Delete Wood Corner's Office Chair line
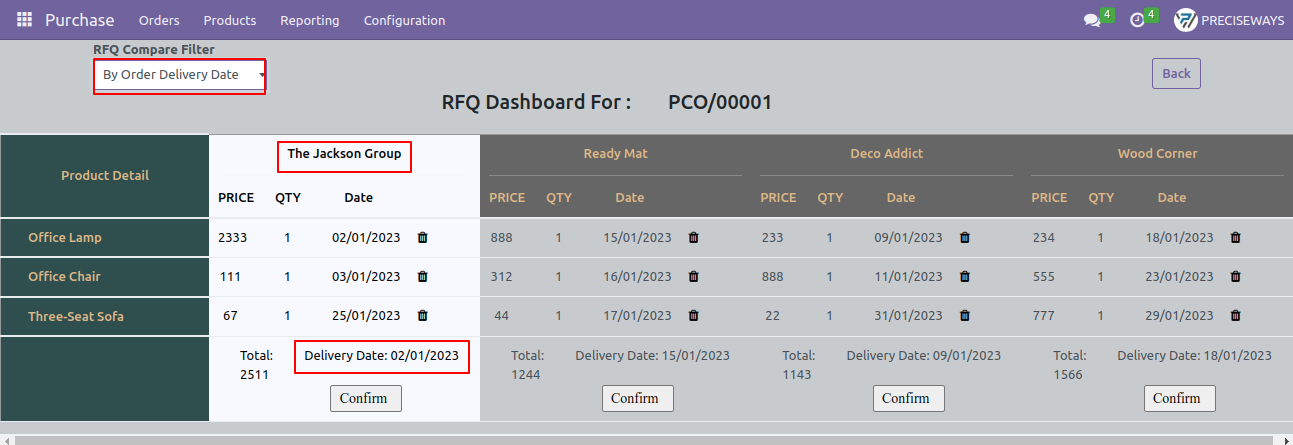Image resolution: width=1293 pixels, height=445 pixels. (1236, 277)
